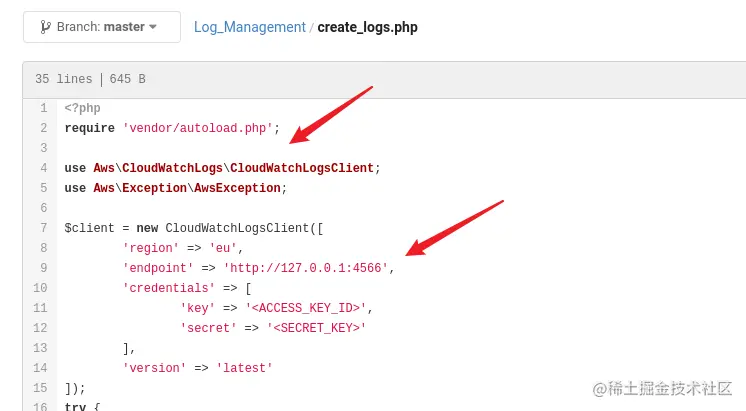Image resolution: width=746 pixels, height=411 pixels.
Task: Click line number 3
Action: coord(44,148)
